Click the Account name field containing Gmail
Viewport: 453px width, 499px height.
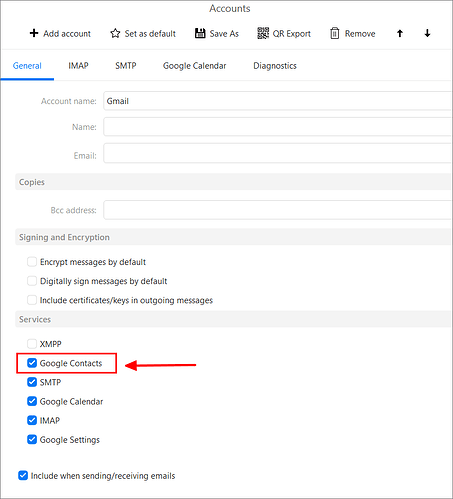coord(277,101)
